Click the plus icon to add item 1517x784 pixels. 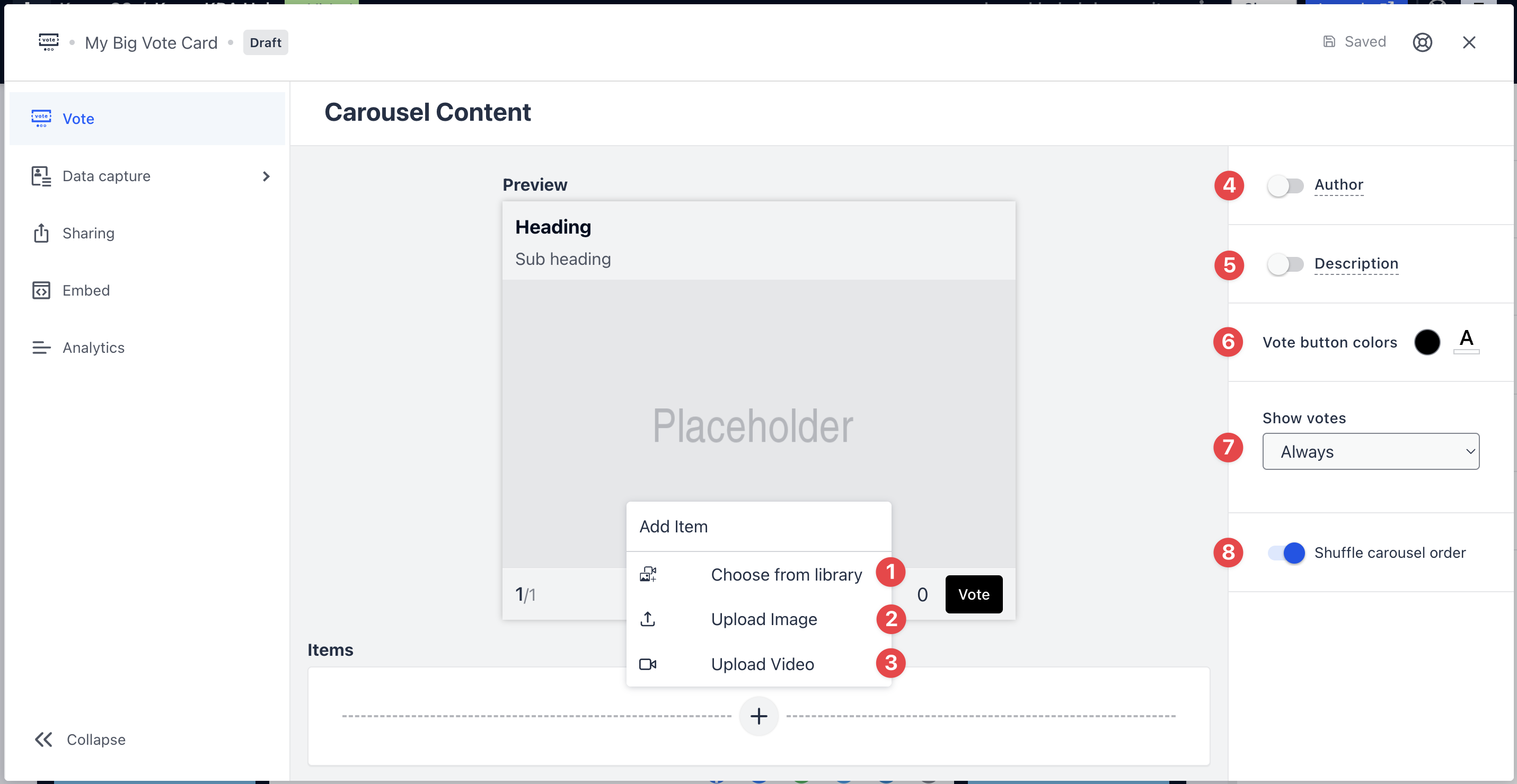(758, 716)
